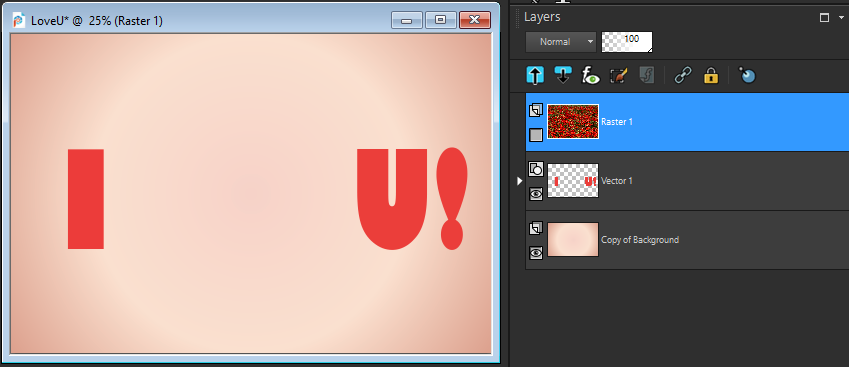
Task: Click the vector layer type icon on Vector 1
Action: pyautogui.click(x=535, y=169)
